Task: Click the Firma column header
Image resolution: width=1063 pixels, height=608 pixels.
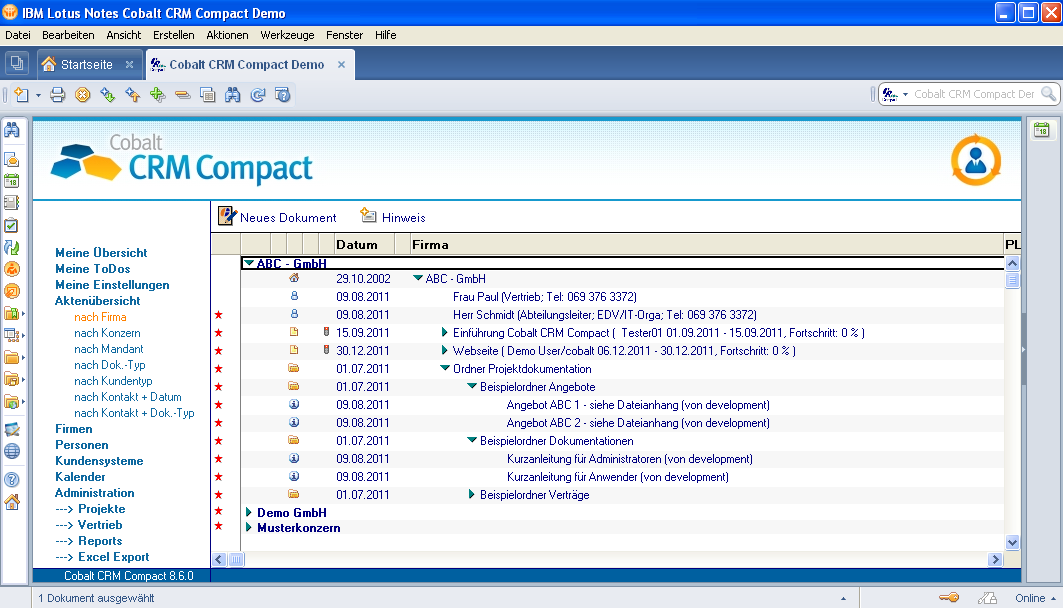Action: tap(707, 245)
